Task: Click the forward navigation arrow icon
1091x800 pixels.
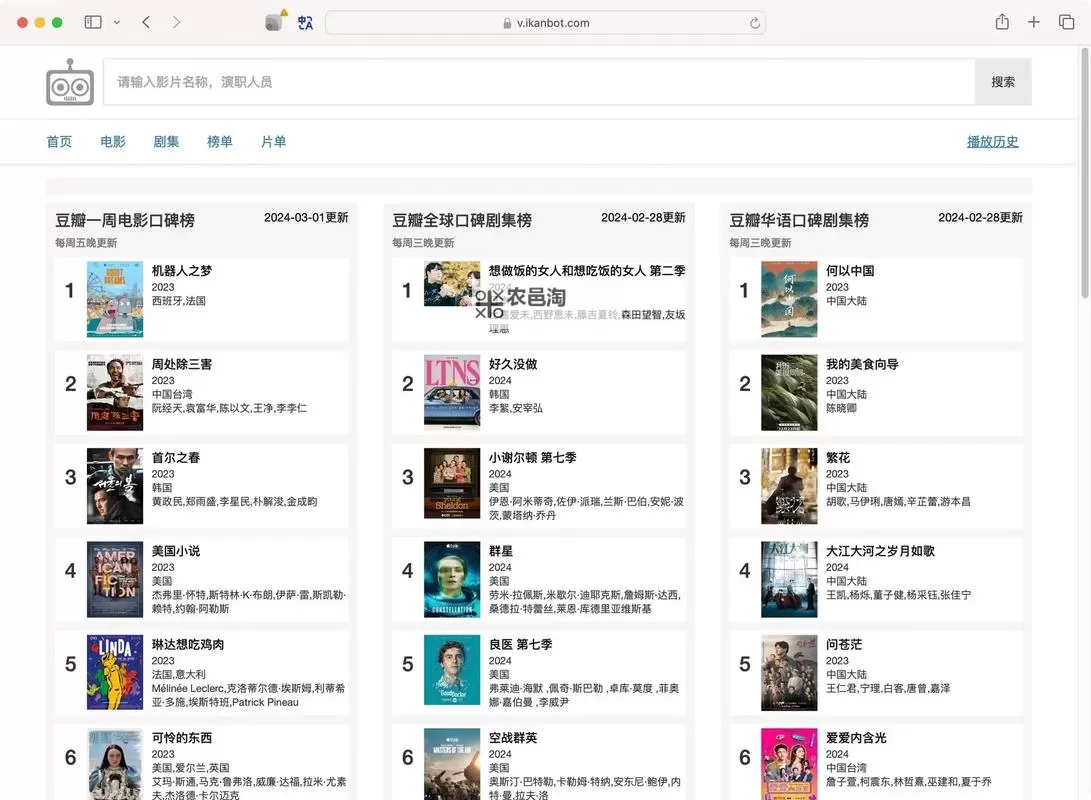Action: (177, 21)
